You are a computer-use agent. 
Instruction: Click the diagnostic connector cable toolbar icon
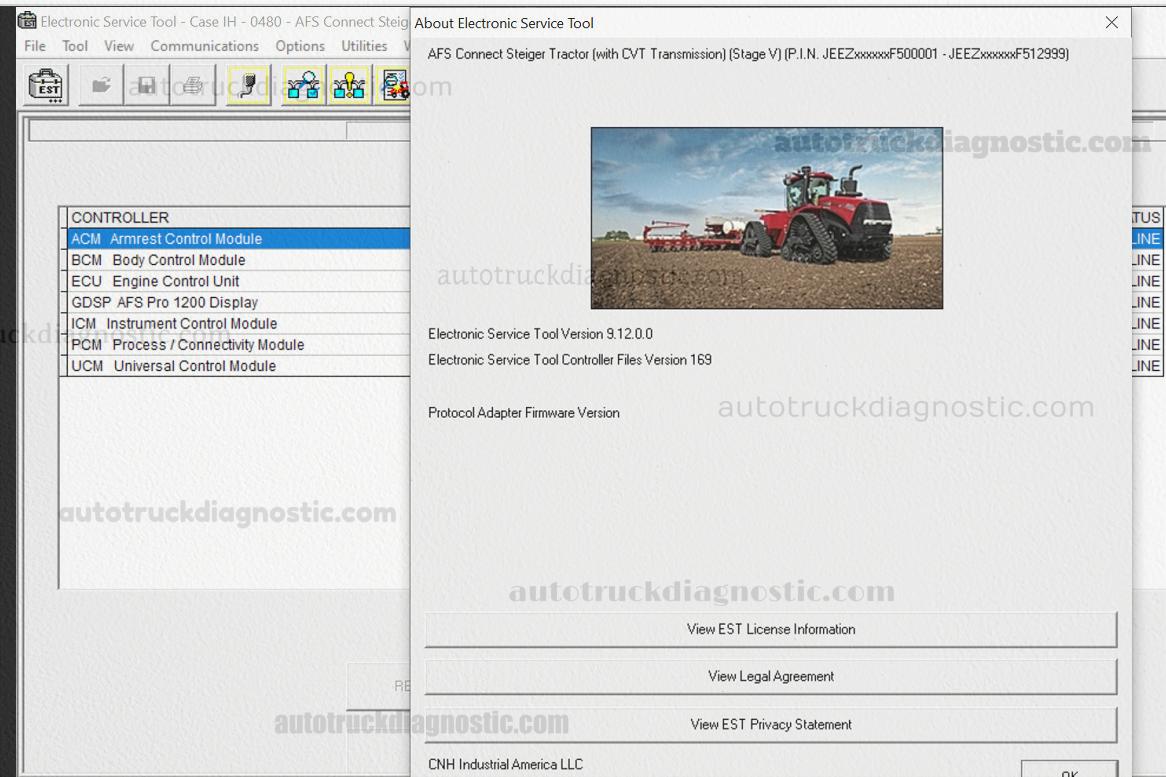tap(248, 86)
